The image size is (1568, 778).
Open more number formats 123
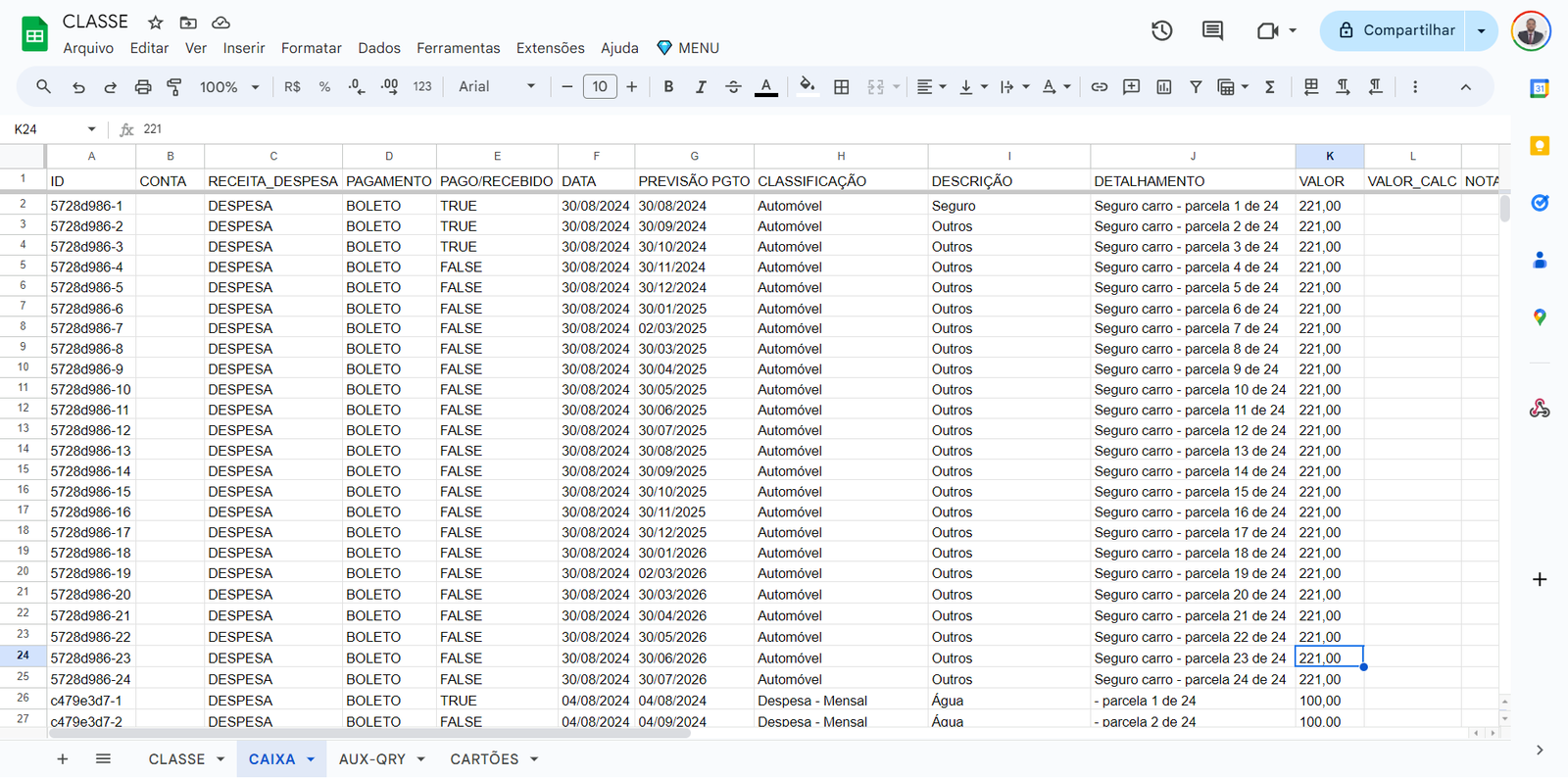422,87
